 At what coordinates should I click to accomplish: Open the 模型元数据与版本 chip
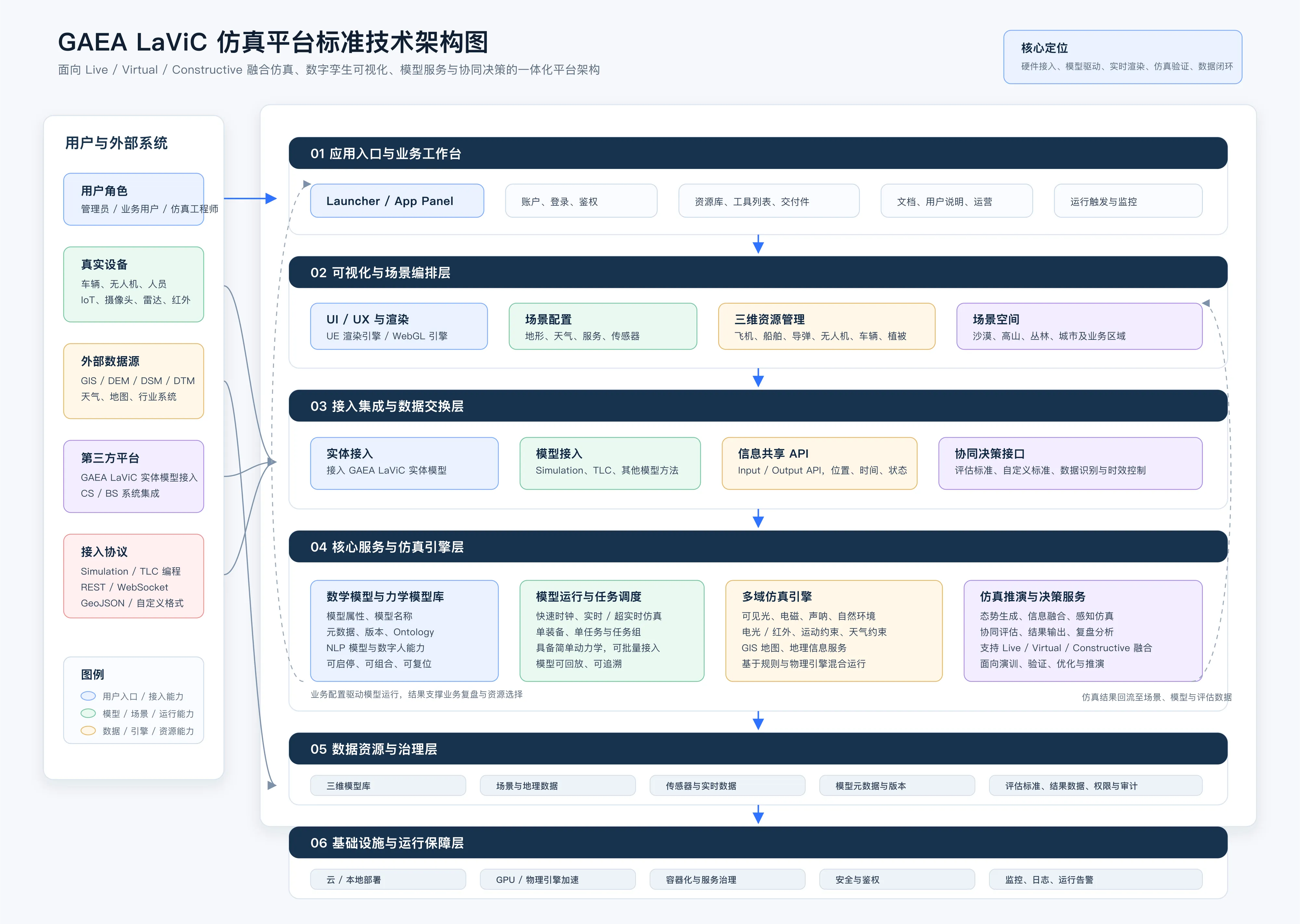[x=897, y=786]
